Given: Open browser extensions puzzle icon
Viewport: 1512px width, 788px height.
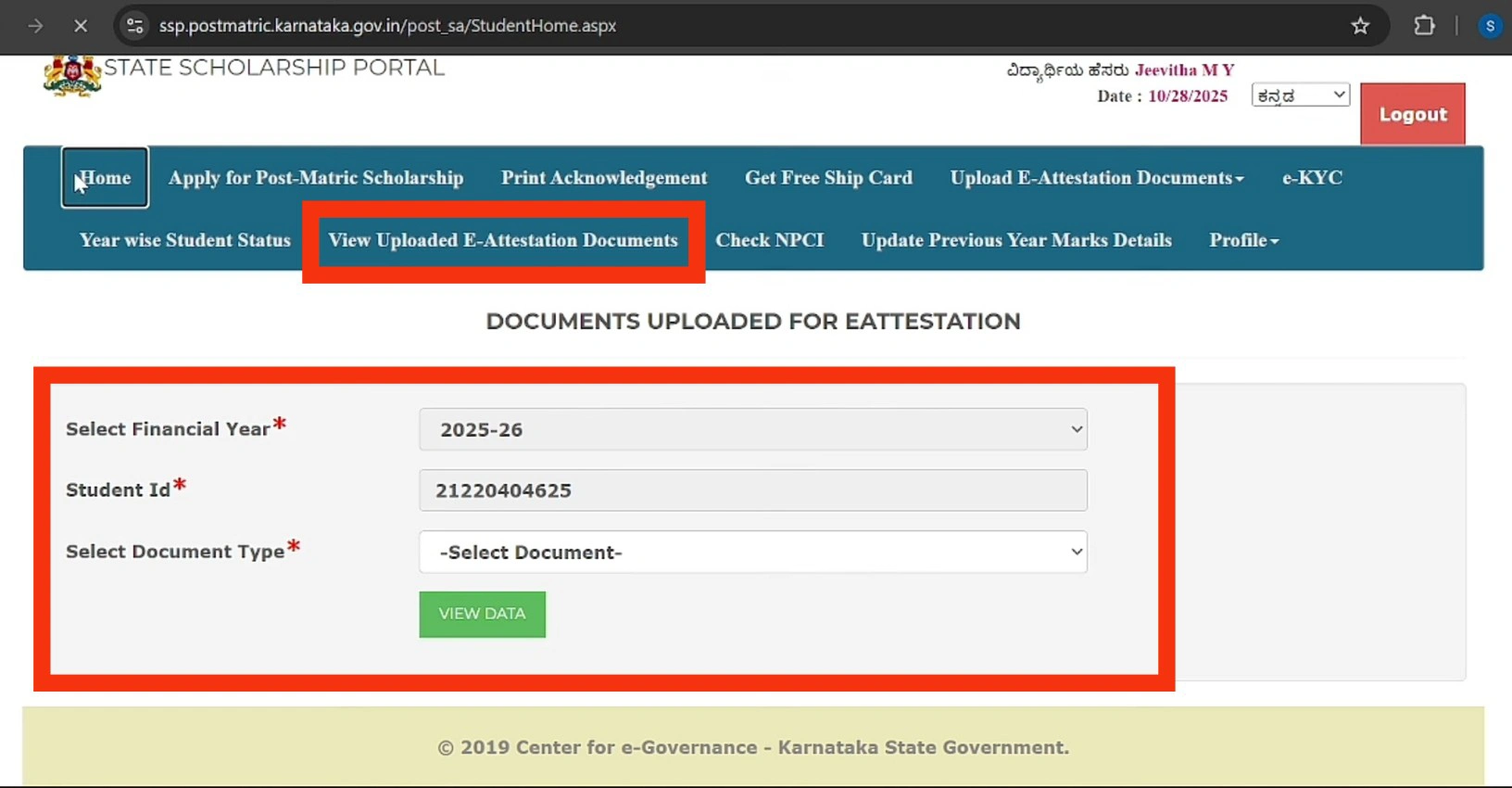Looking at the screenshot, I should point(1424,26).
